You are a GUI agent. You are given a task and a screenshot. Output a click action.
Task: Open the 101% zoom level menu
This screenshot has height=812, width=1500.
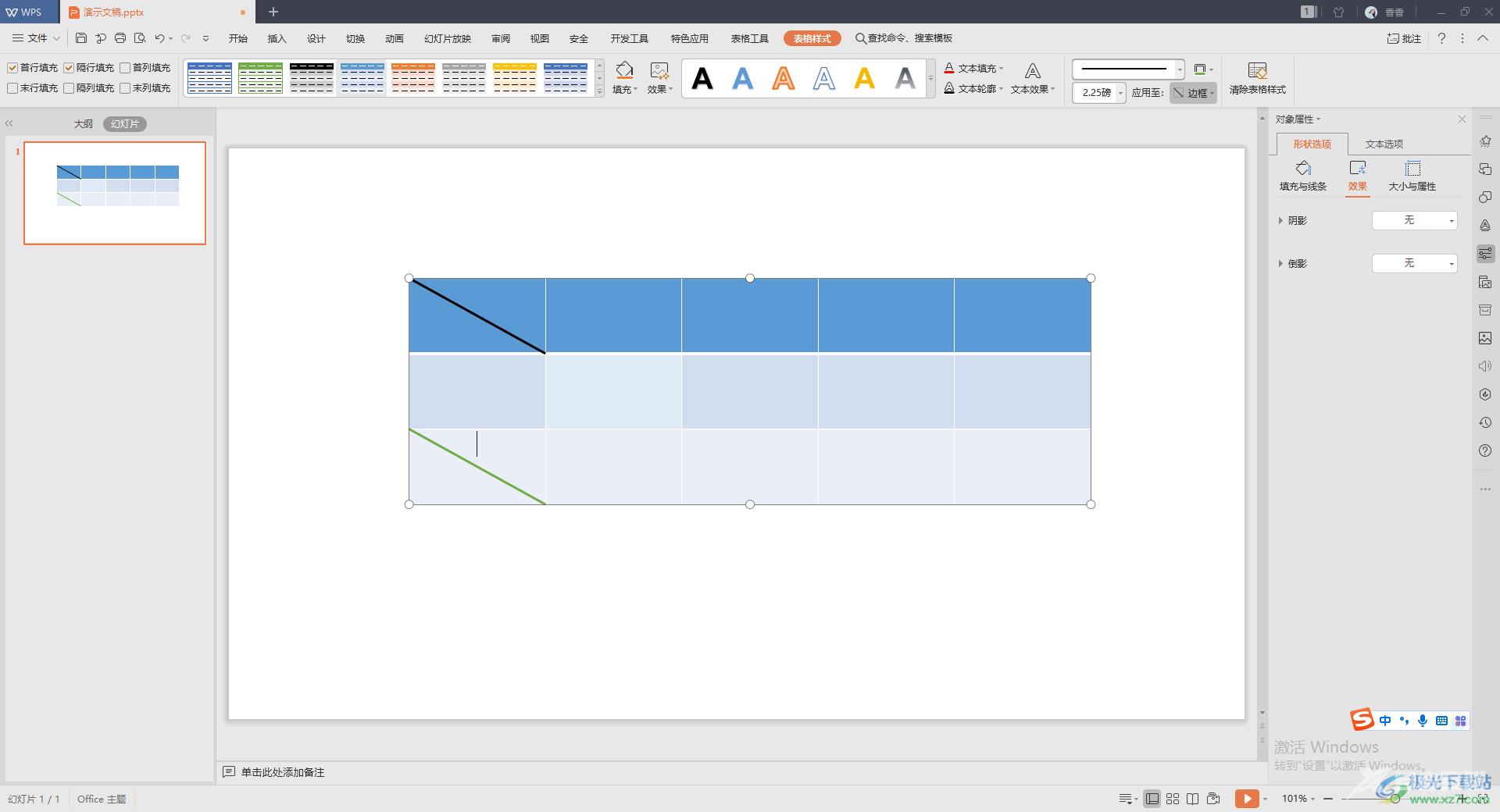click(x=1298, y=798)
